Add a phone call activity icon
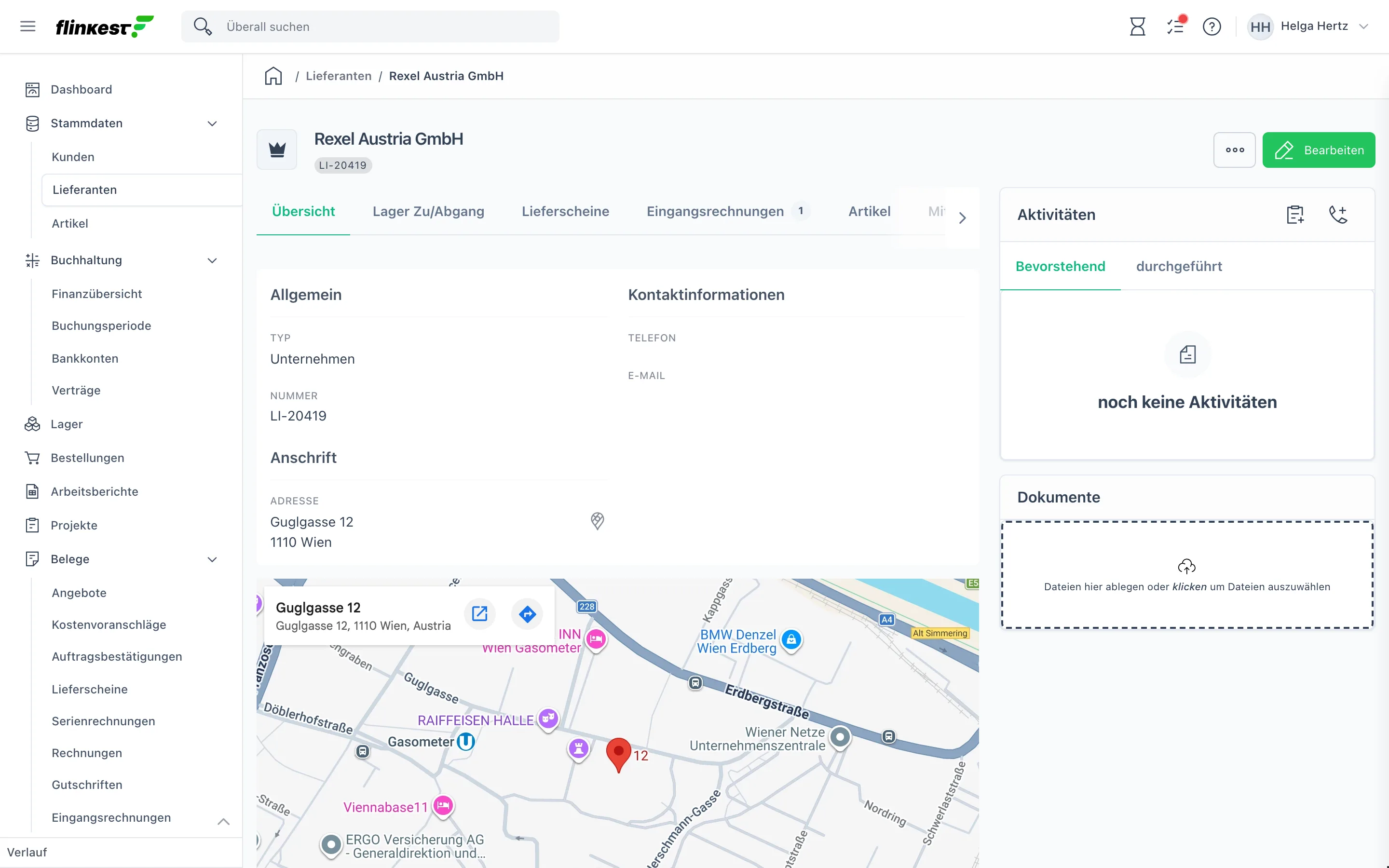 coord(1338,215)
